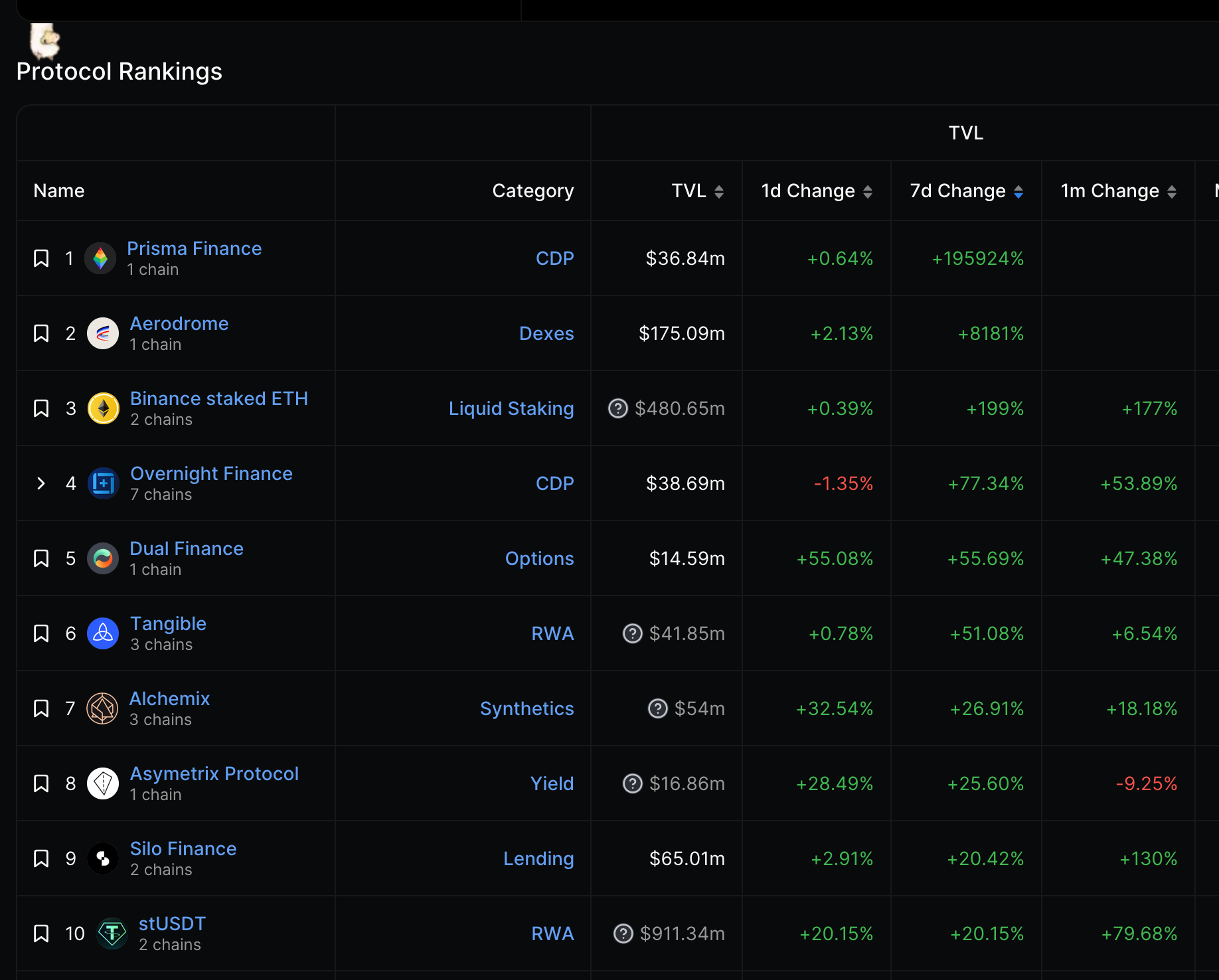Bookmark Asymetrix Protocol row

pyautogui.click(x=41, y=783)
